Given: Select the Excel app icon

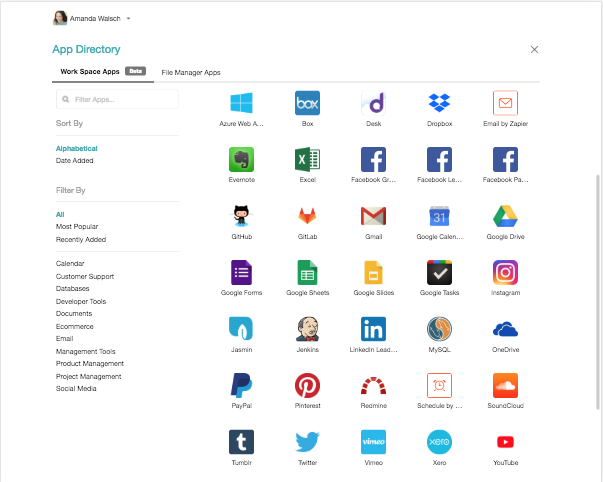Looking at the screenshot, I should pyautogui.click(x=307, y=159).
